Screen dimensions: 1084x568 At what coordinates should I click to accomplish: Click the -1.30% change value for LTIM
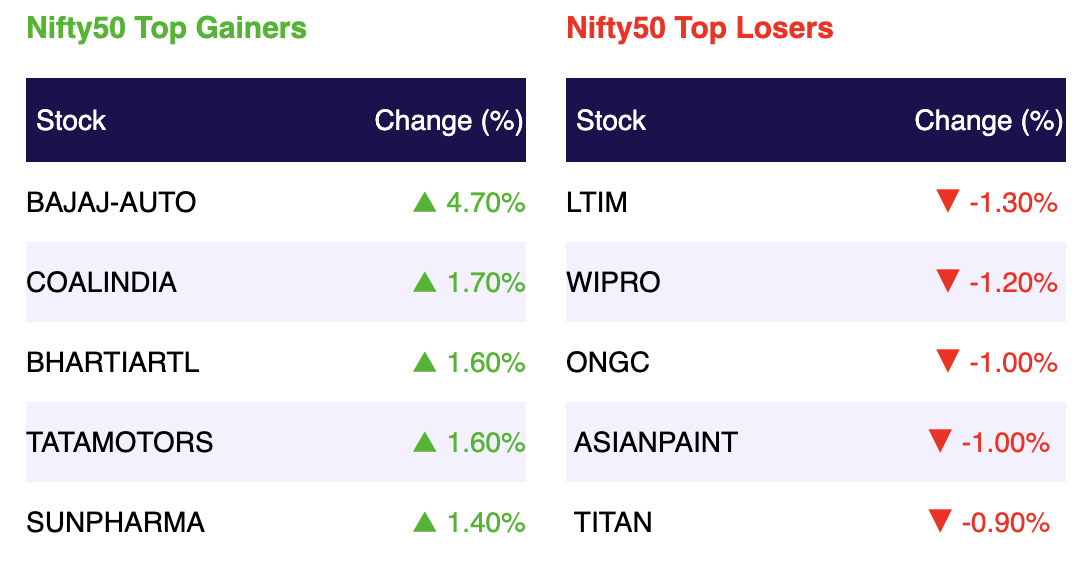coord(1013,202)
